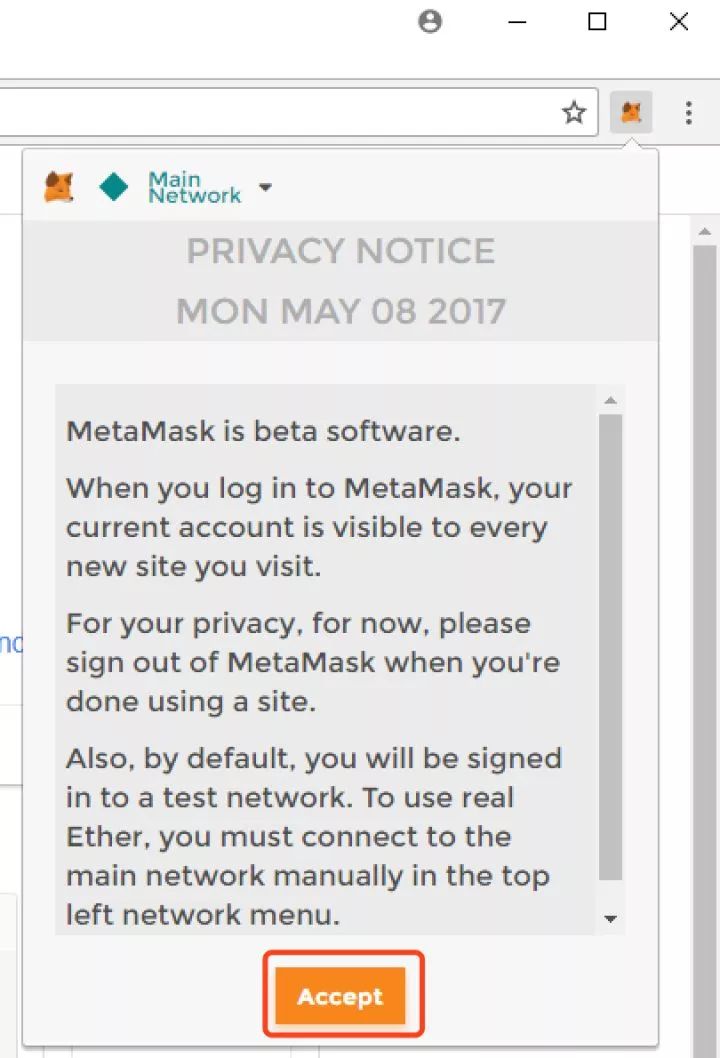Click the page scrollbar up arrow
Viewport: 720px width, 1058px height.
tap(705, 231)
